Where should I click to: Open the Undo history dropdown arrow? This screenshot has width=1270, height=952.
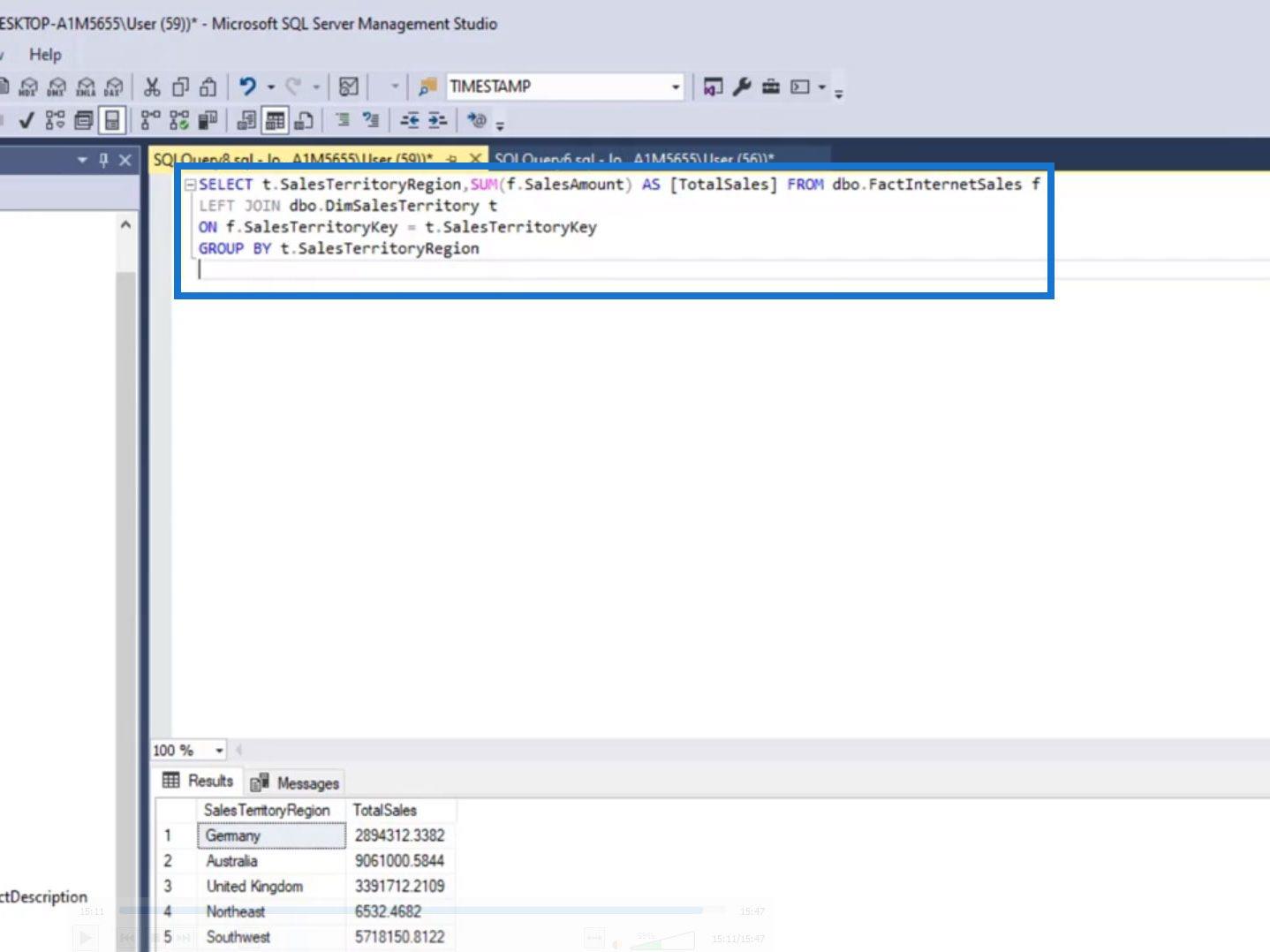pos(271,87)
